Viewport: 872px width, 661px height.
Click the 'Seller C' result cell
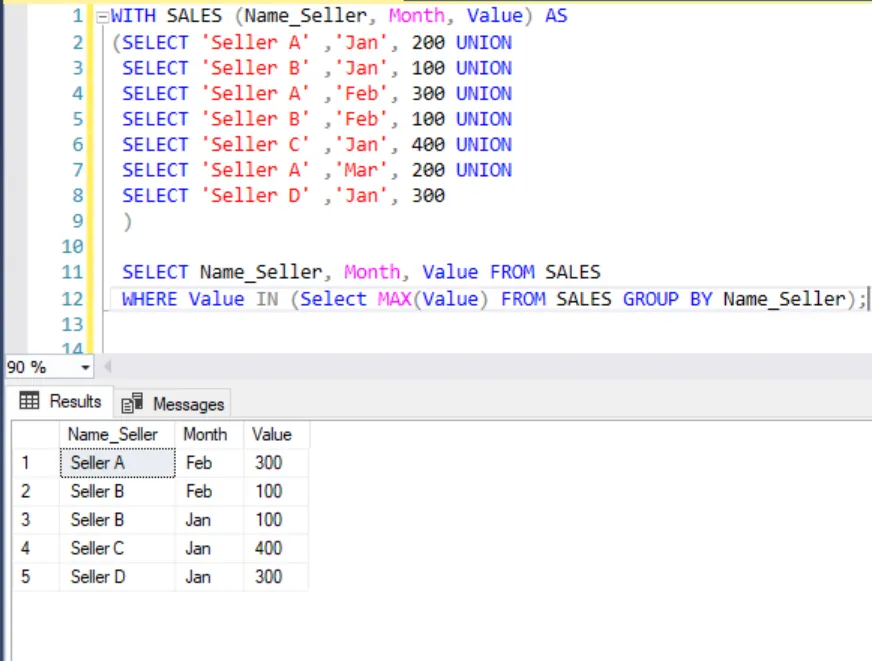coord(117,548)
